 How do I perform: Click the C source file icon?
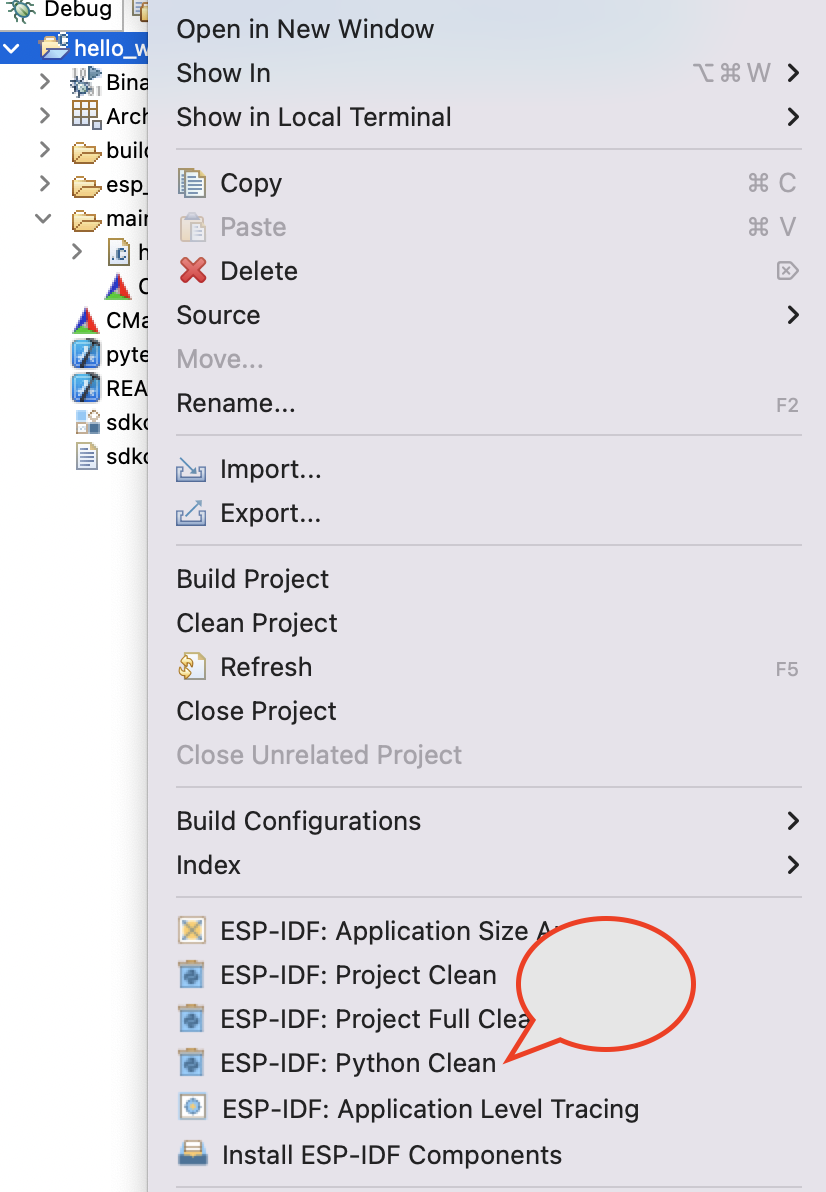[x=119, y=252]
